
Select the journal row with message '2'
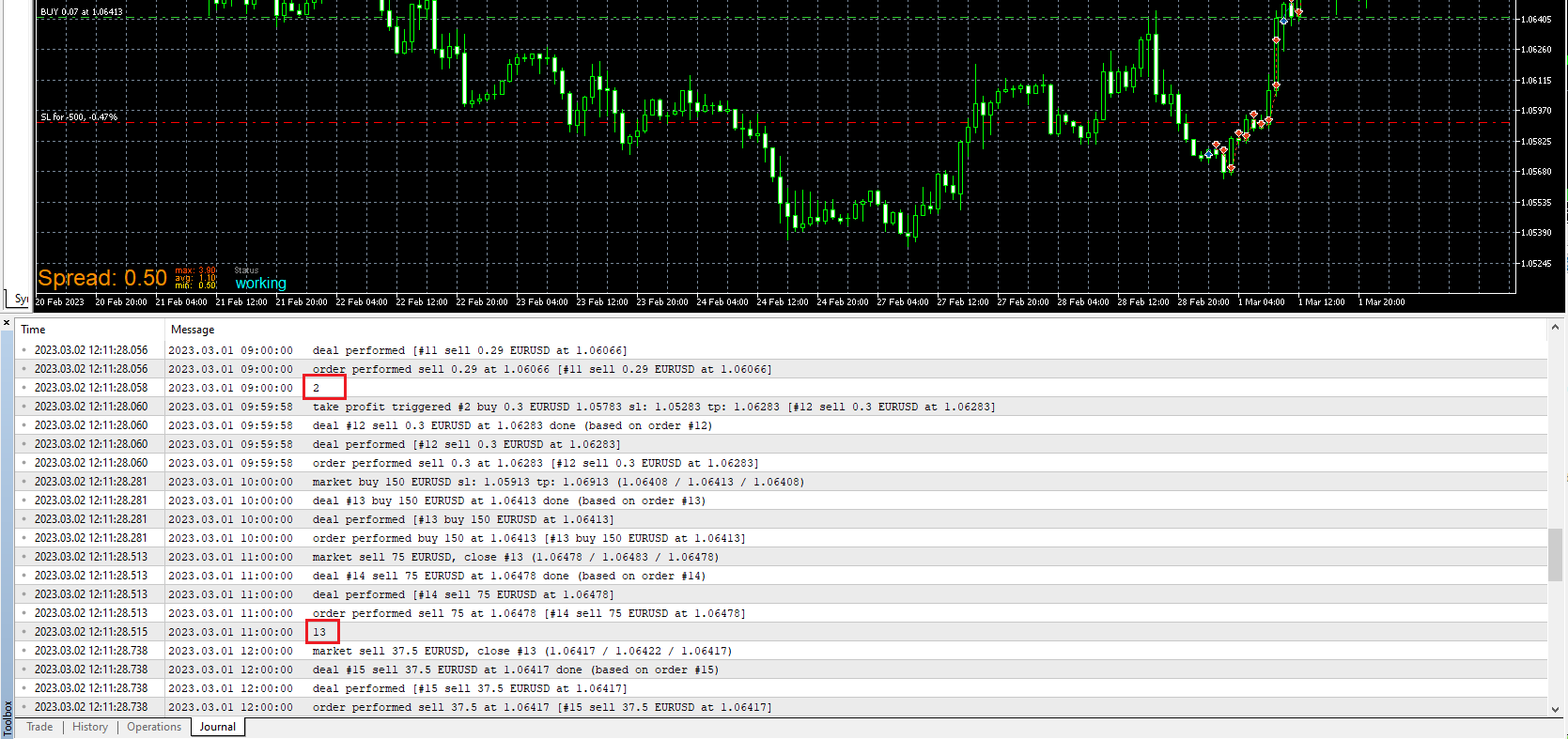pos(782,388)
